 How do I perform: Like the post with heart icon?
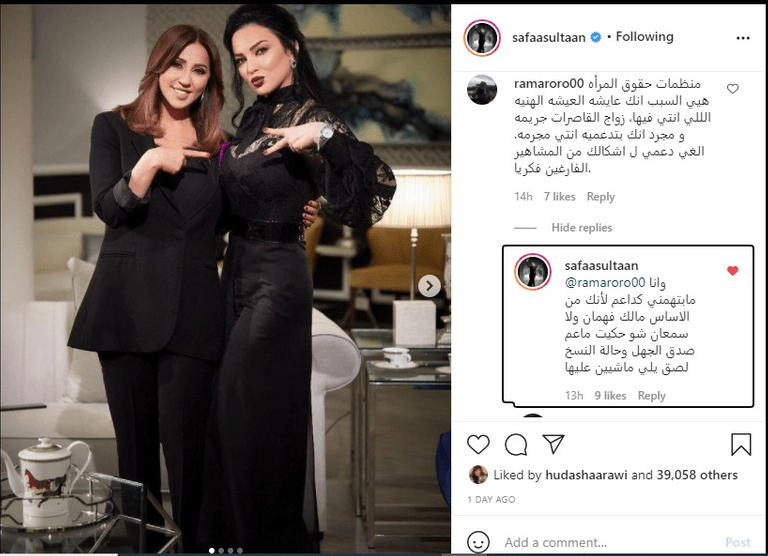(478, 444)
